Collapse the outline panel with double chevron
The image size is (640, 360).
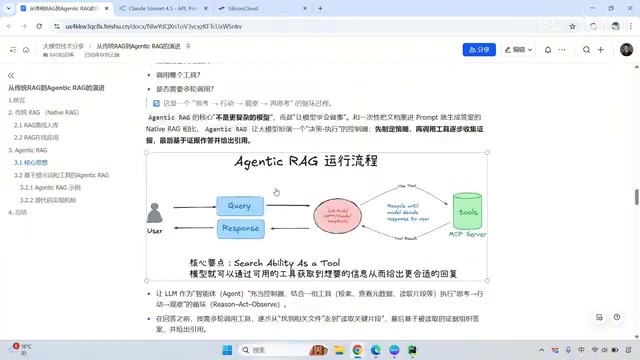coord(11,76)
